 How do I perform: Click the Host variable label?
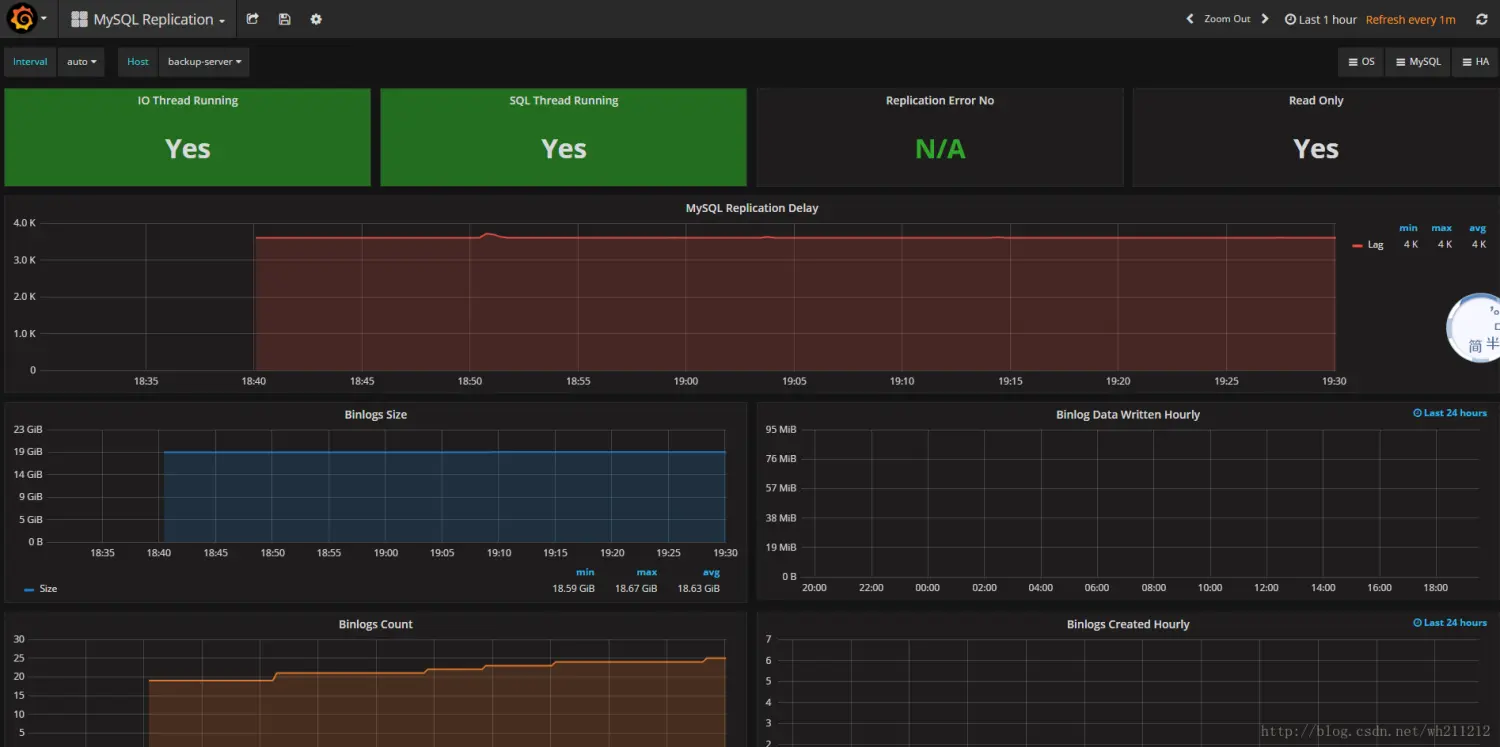[x=138, y=62]
